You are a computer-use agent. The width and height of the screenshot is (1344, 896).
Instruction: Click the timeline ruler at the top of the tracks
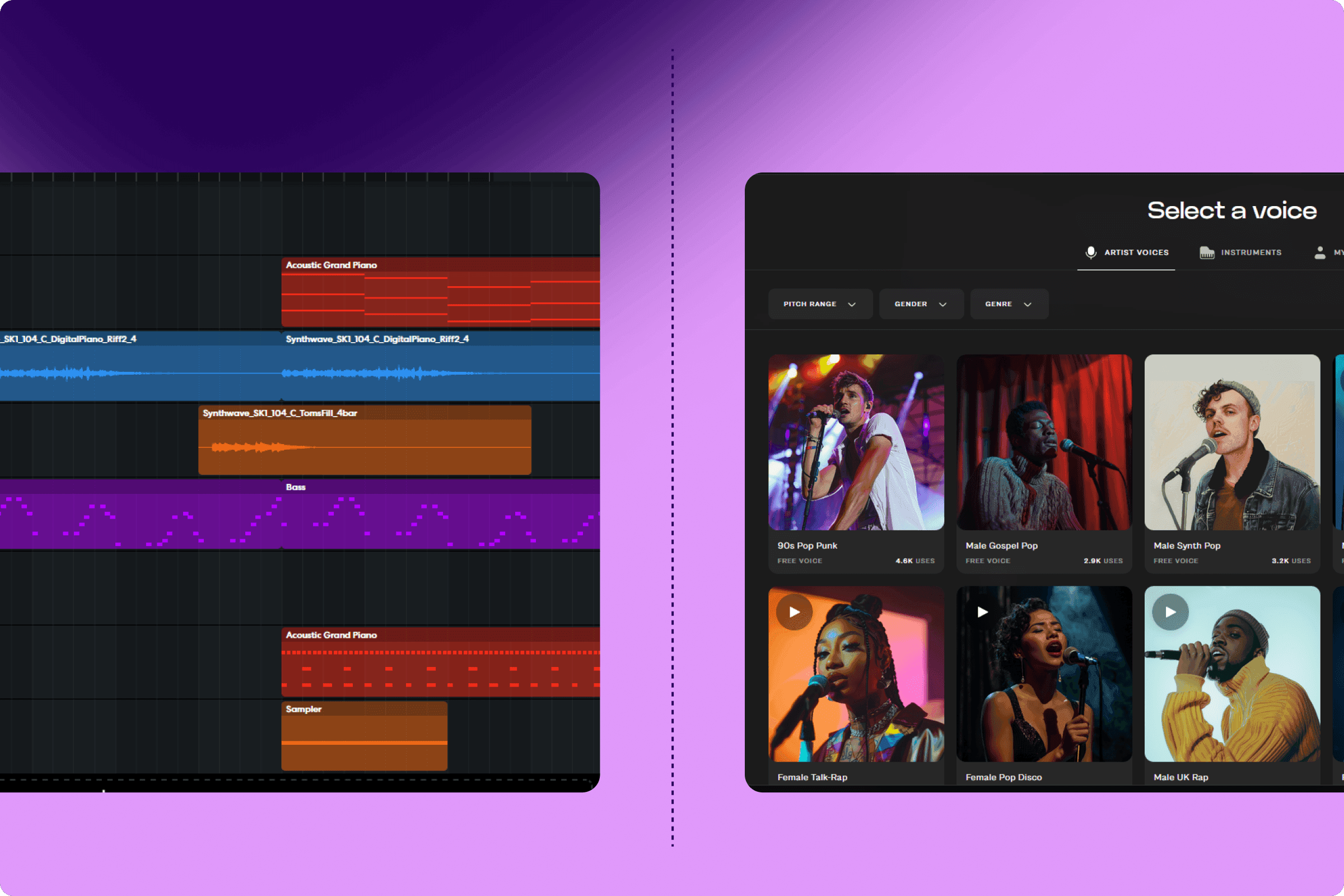tap(300, 178)
